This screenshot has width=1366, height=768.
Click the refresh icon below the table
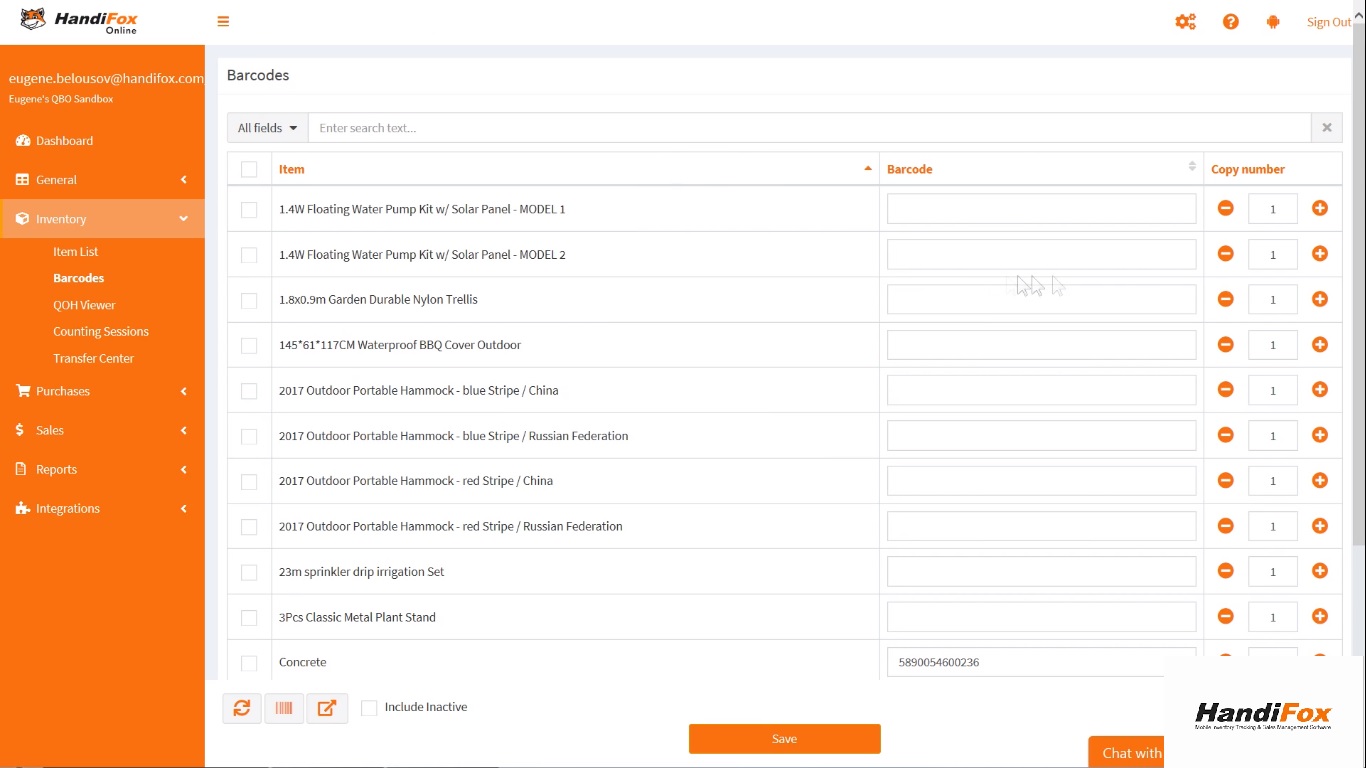pos(242,708)
